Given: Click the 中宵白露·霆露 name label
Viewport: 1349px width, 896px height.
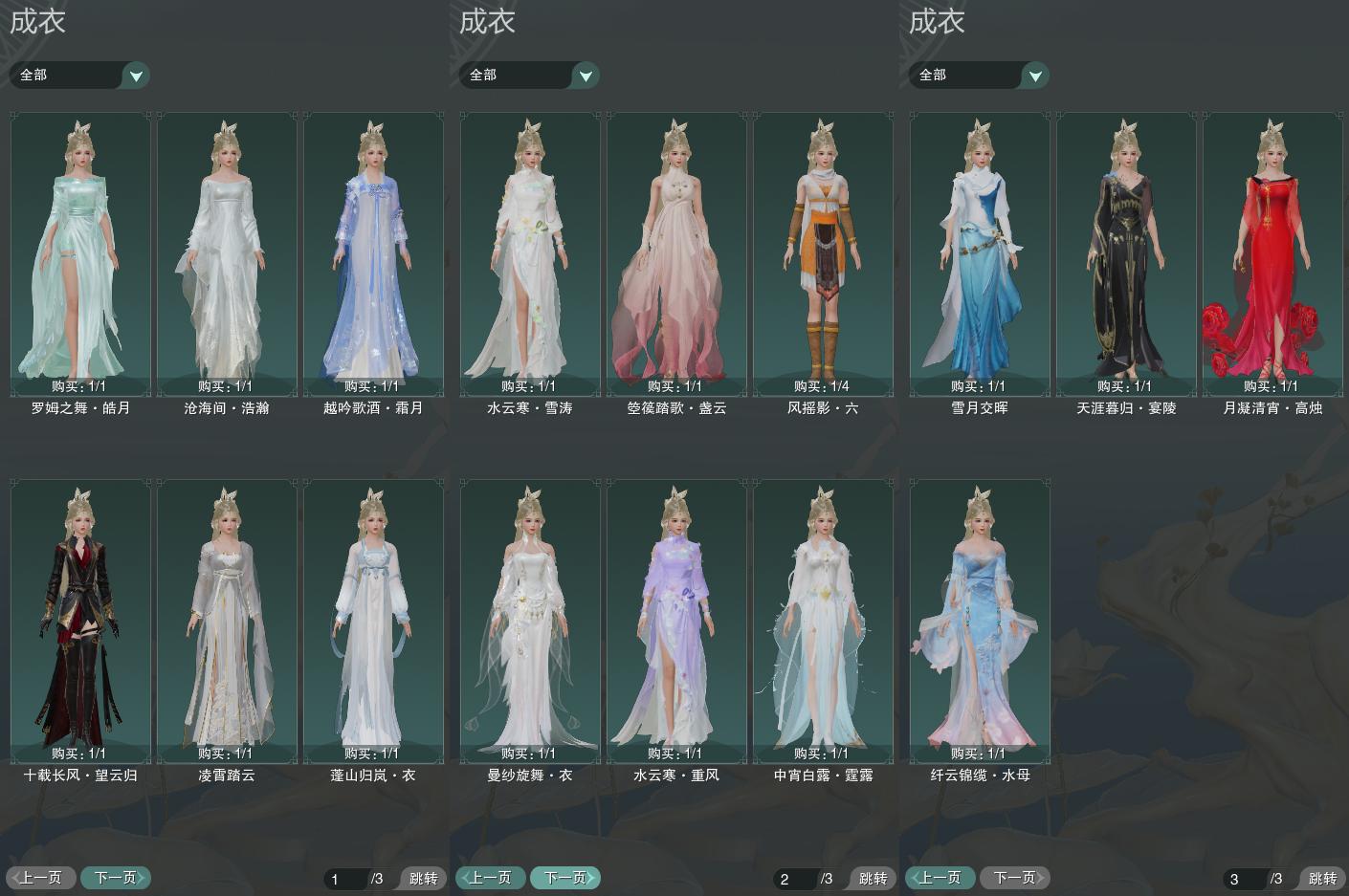Looking at the screenshot, I should click(x=823, y=776).
